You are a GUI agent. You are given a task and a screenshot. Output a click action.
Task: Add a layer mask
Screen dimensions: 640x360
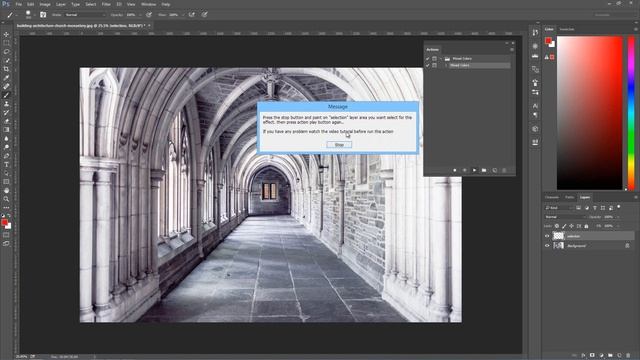coord(592,356)
